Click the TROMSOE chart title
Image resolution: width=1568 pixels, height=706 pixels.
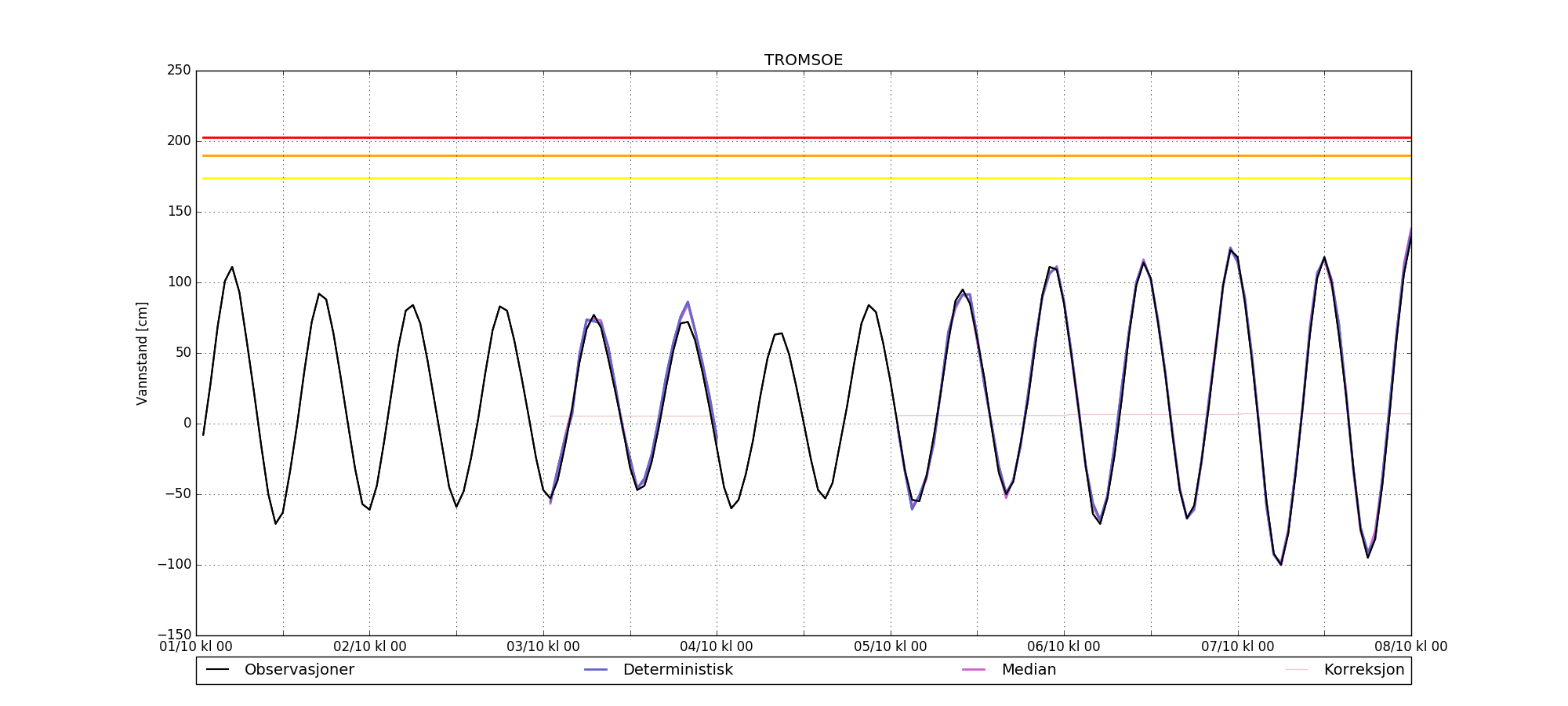coord(804,60)
